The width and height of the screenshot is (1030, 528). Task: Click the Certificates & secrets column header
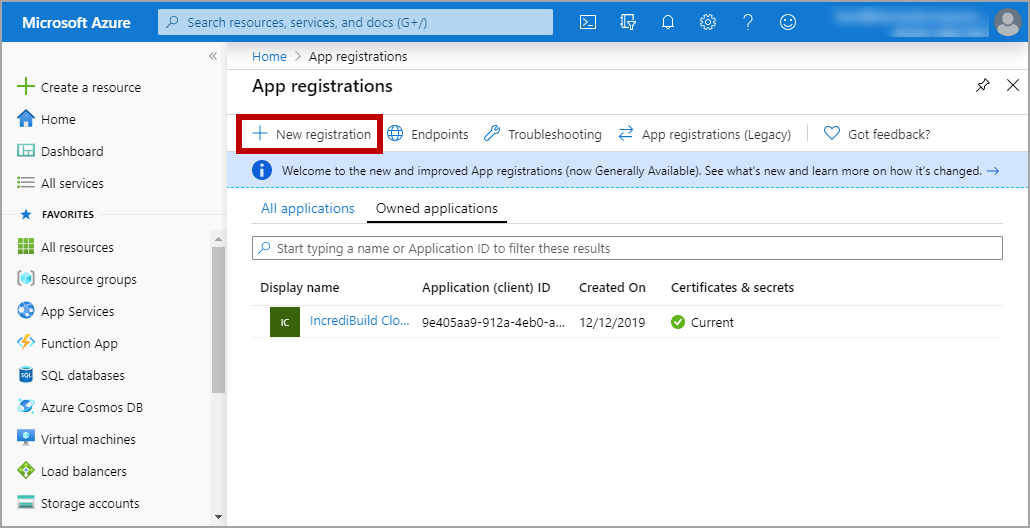point(732,288)
